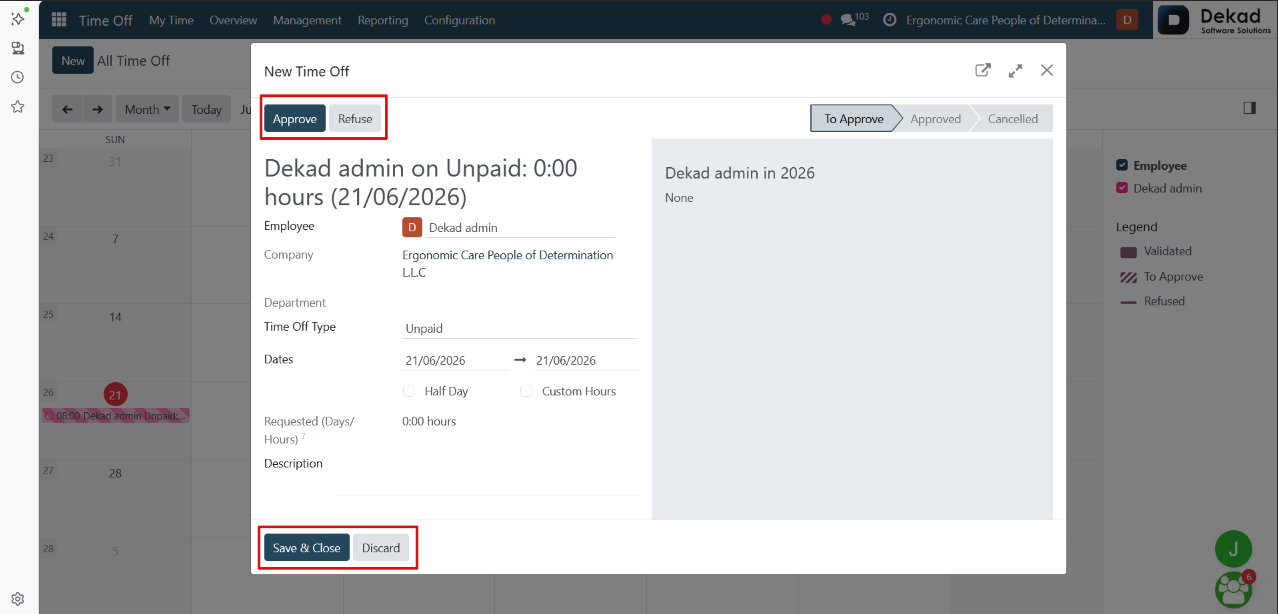
Task: Click the user avatar D in top bar
Action: (x=1127, y=20)
